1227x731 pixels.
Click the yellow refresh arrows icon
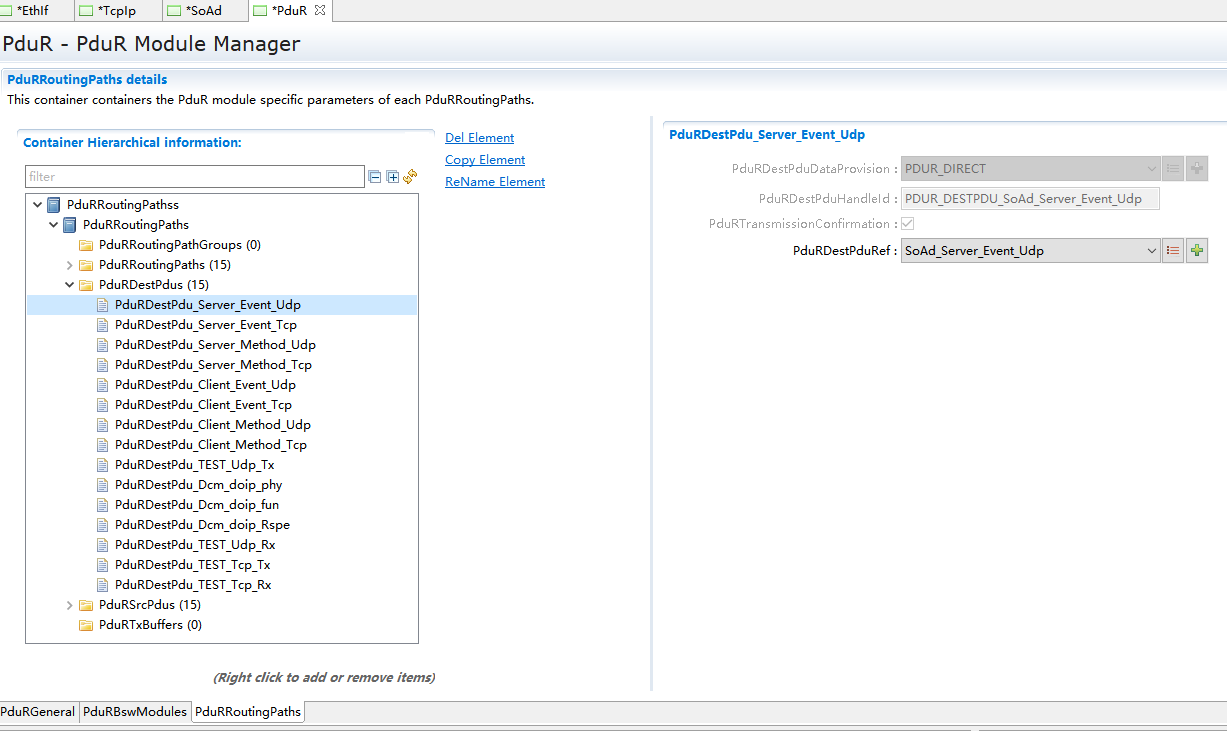(x=410, y=177)
